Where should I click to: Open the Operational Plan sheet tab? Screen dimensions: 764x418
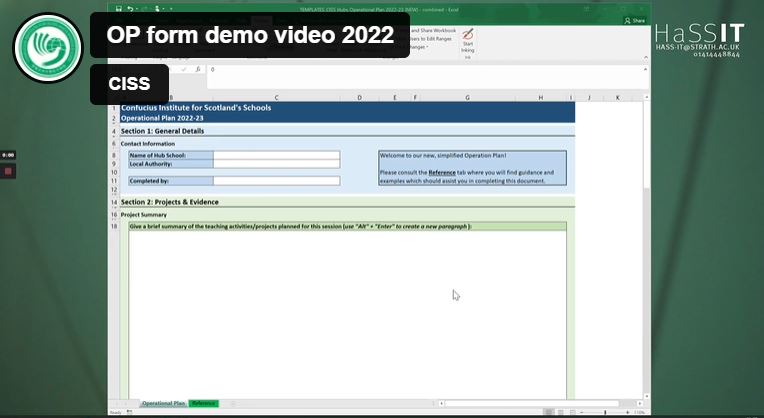pyautogui.click(x=163, y=403)
